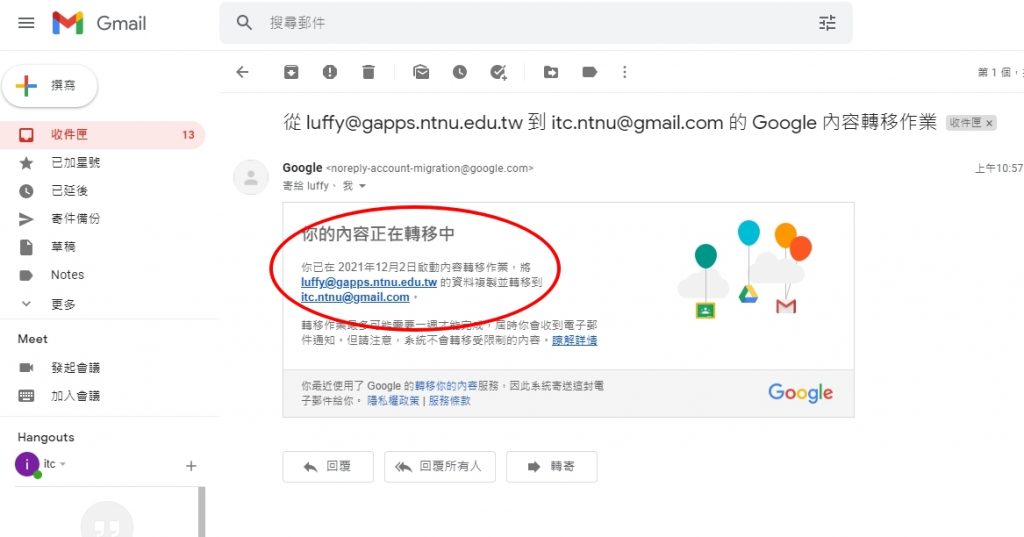The width and height of the screenshot is (1024, 537).
Task: Click the Gmail logo
Action: point(99,24)
